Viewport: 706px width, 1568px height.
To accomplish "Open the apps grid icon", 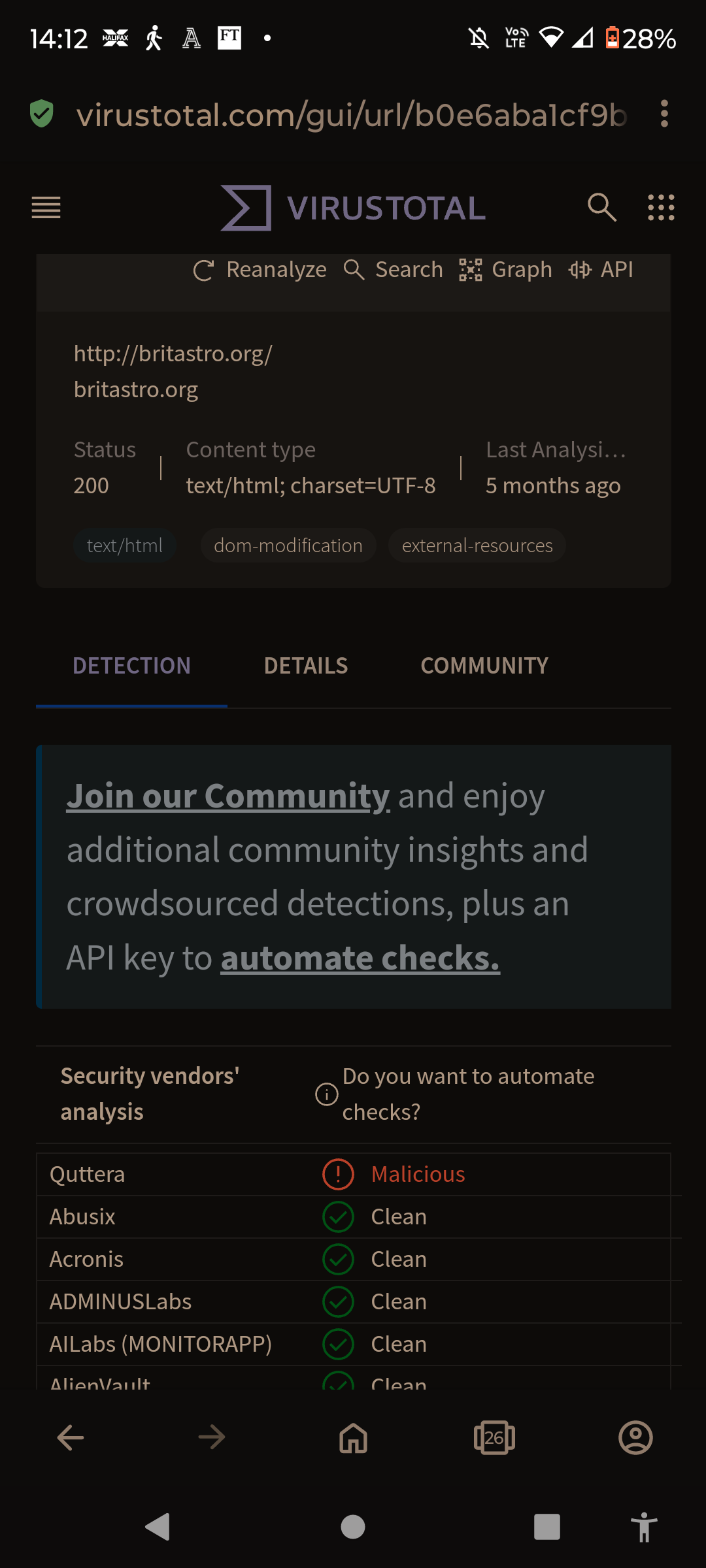I will 661,208.
